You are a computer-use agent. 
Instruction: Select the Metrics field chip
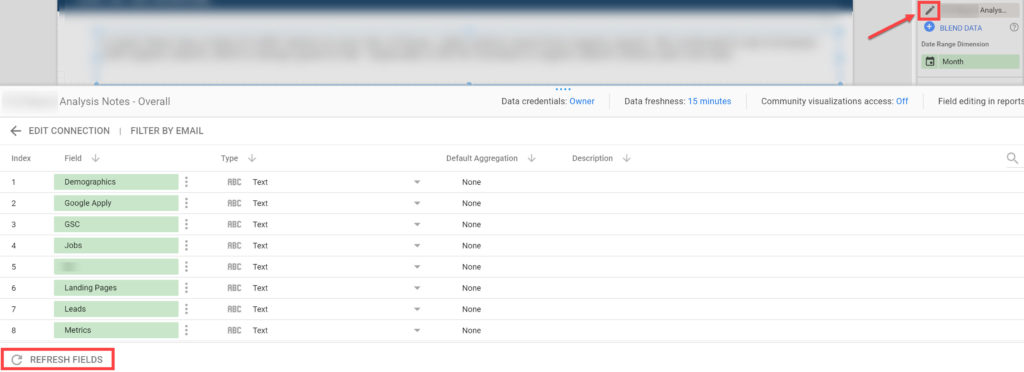point(116,330)
